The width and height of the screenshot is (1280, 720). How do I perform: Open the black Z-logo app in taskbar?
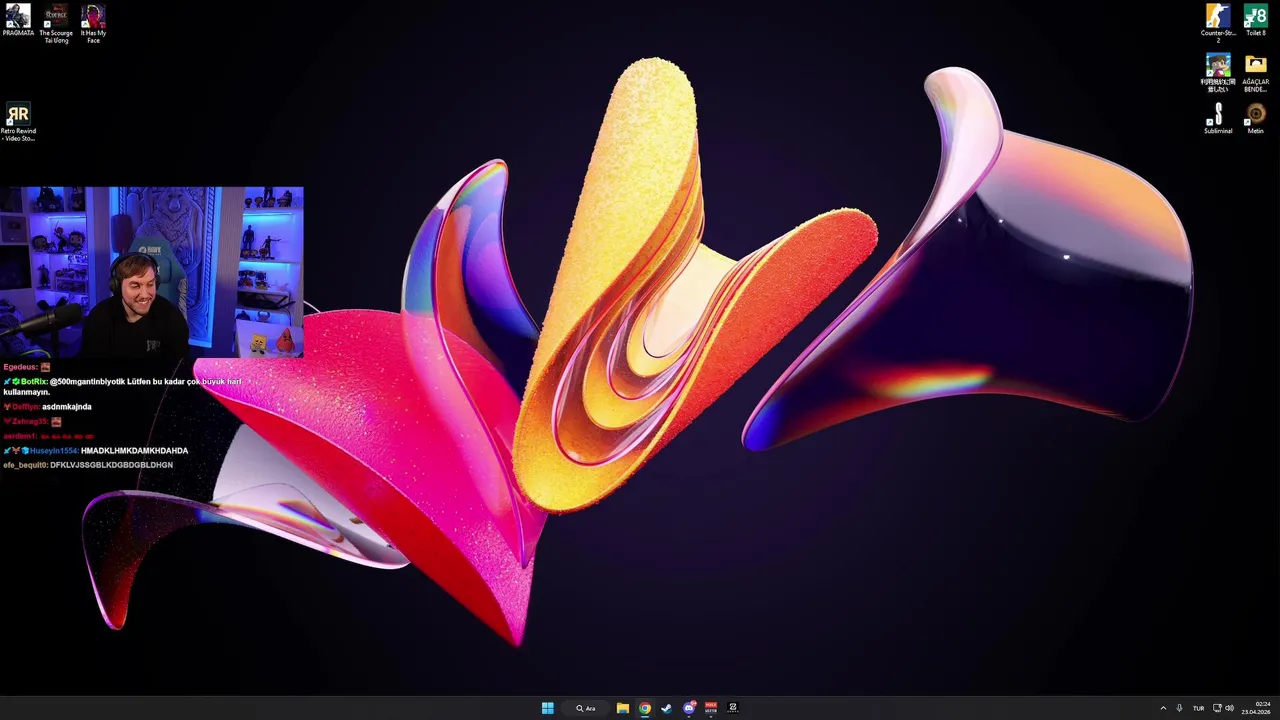click(x=733, y=708)
